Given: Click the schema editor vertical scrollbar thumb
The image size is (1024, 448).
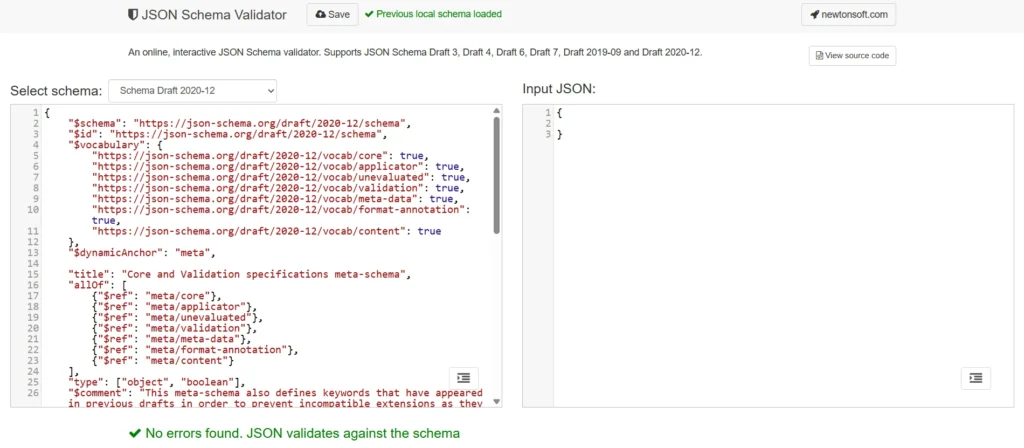Looking at the screenshot, I should point(496,175).
